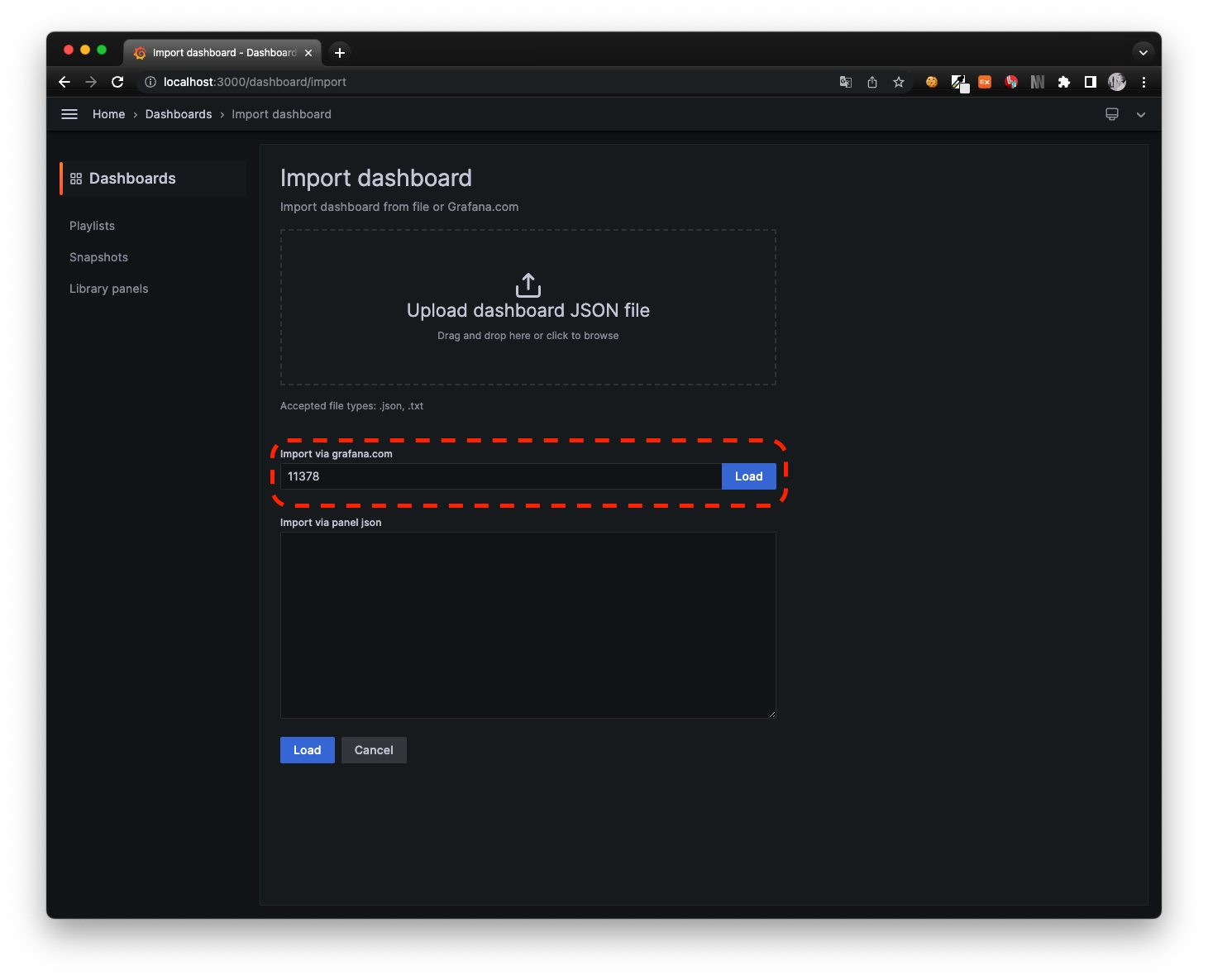
Task: Close the Import dashboard tab
Action: 308,52
